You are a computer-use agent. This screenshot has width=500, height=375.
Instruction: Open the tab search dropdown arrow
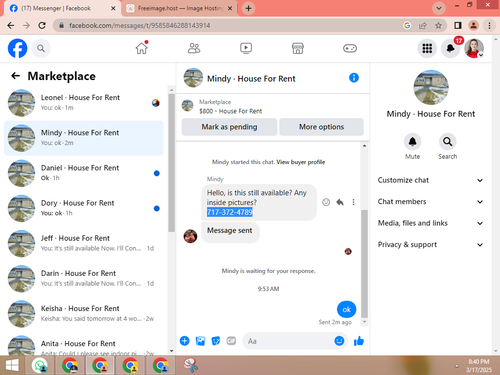click(439, 8)
